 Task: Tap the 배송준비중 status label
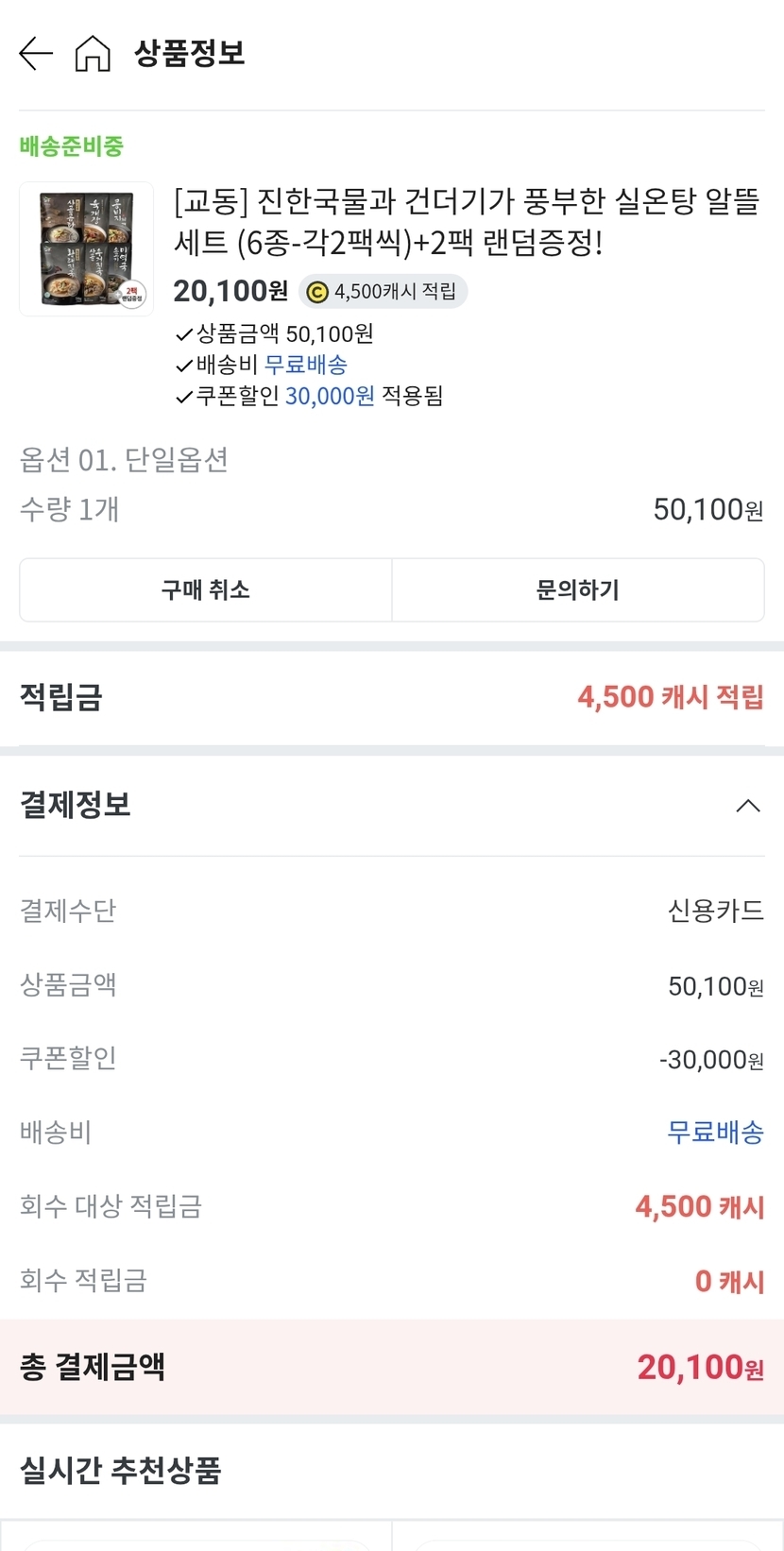tap(72, 146)
